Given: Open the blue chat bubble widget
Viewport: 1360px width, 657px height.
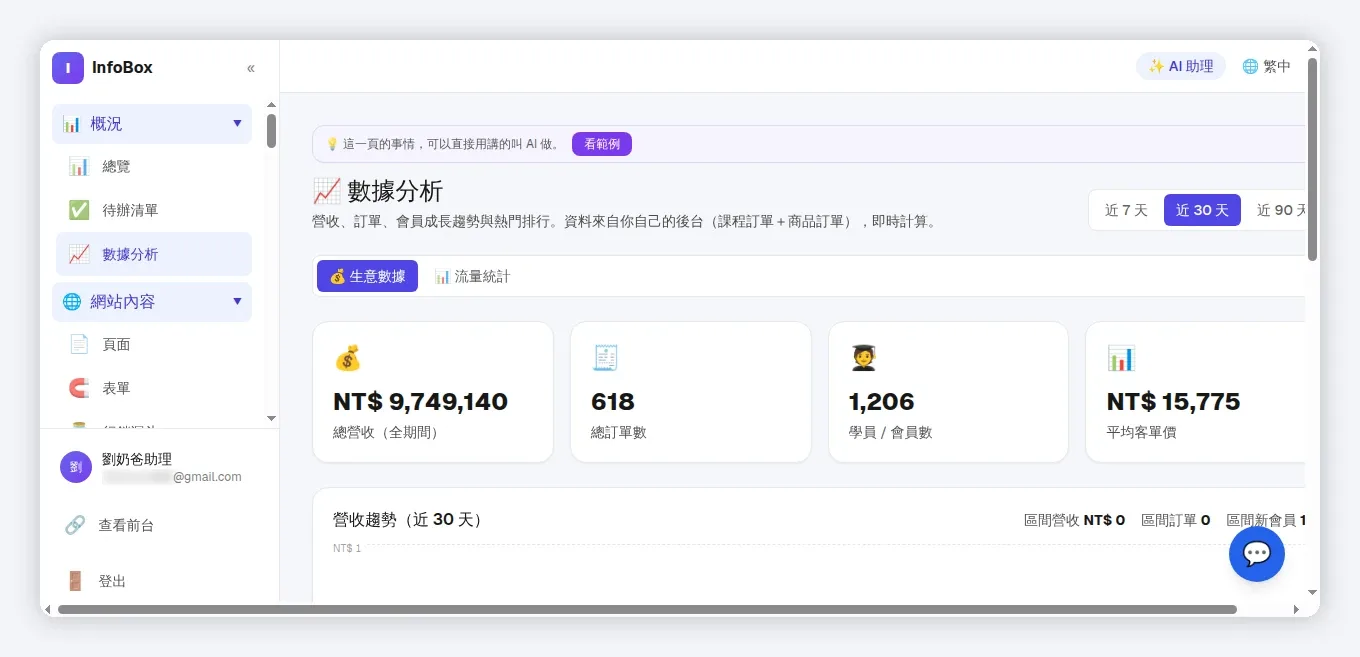Looking at the screenshot, I should coord(1256,554).
